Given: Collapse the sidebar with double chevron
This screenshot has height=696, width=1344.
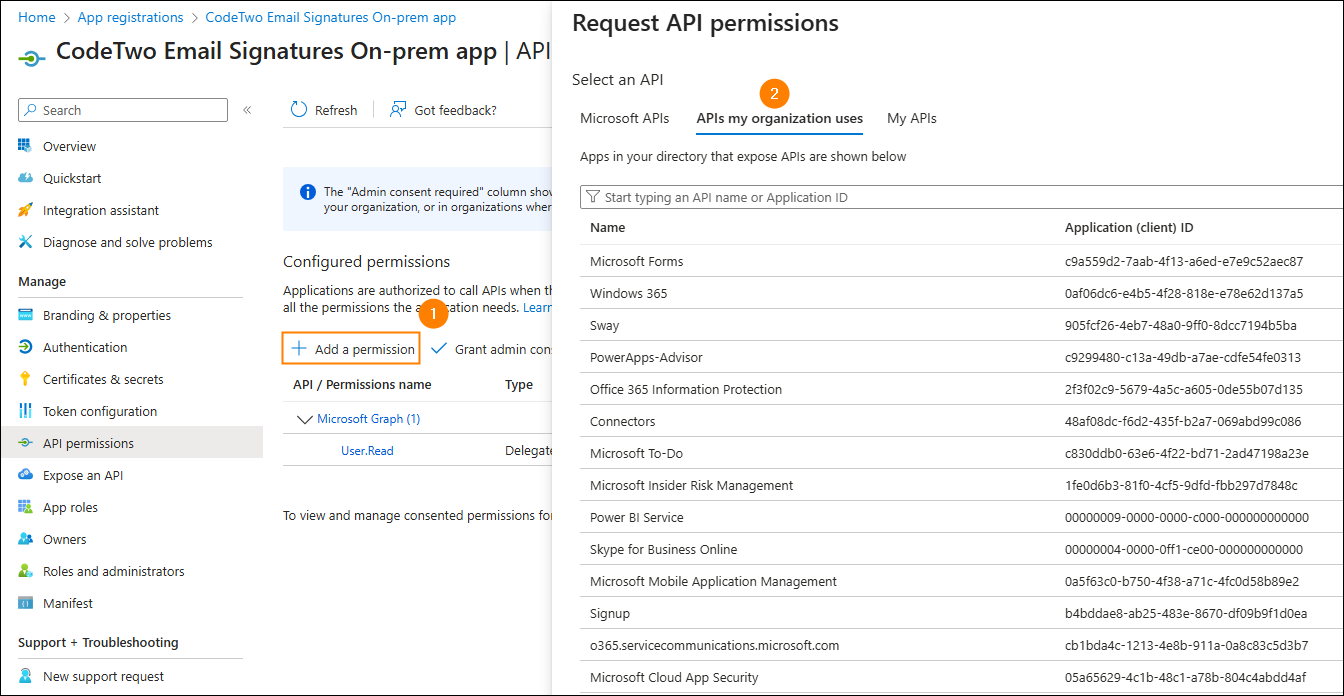Looking at the screenshot, I should coord(247,110).
